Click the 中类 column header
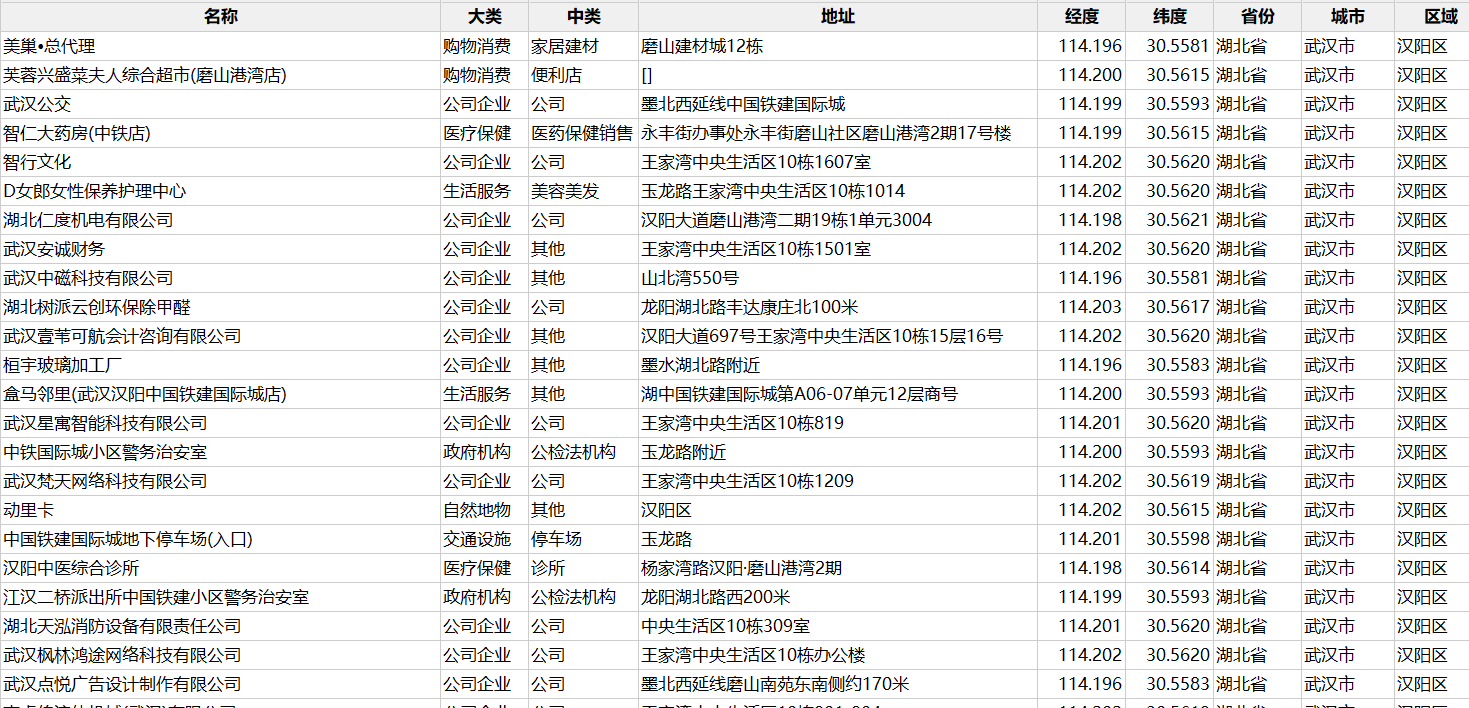Viewport: 1469px width, 708px height. [x=583, y=17]
